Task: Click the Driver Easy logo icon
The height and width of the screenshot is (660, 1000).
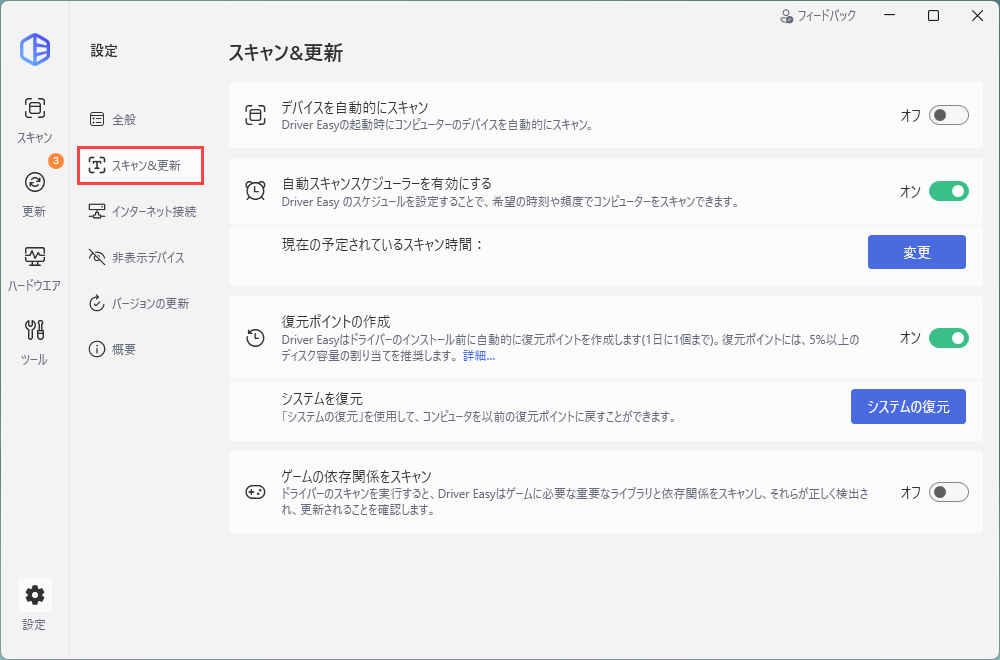Action: 35,50
